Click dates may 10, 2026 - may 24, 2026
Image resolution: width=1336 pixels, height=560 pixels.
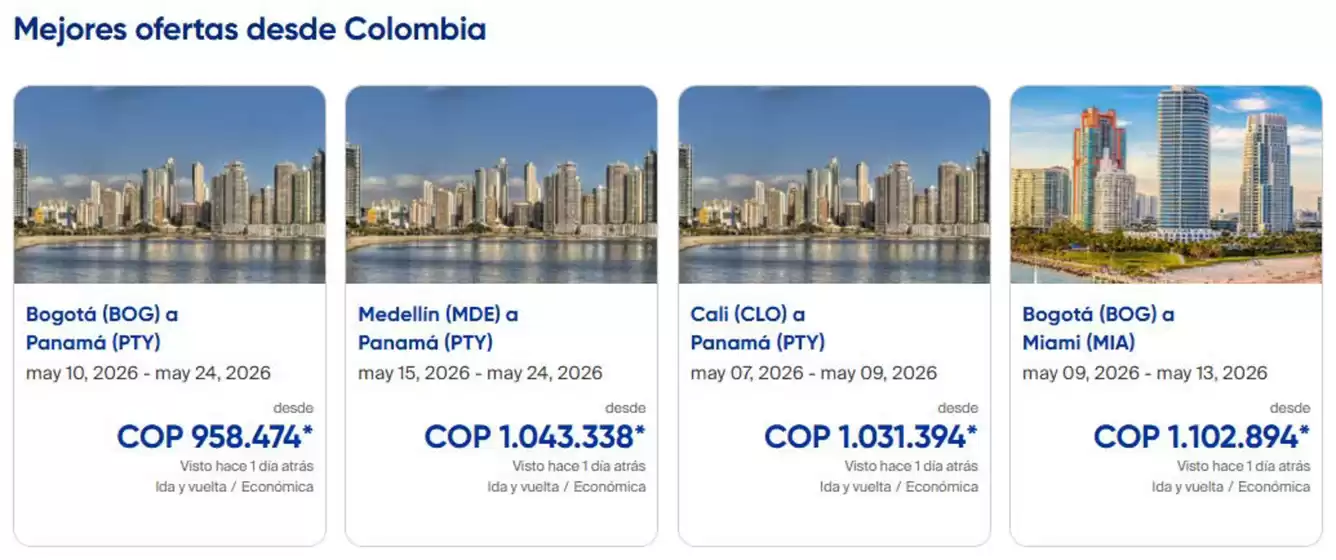click(148, 373)
